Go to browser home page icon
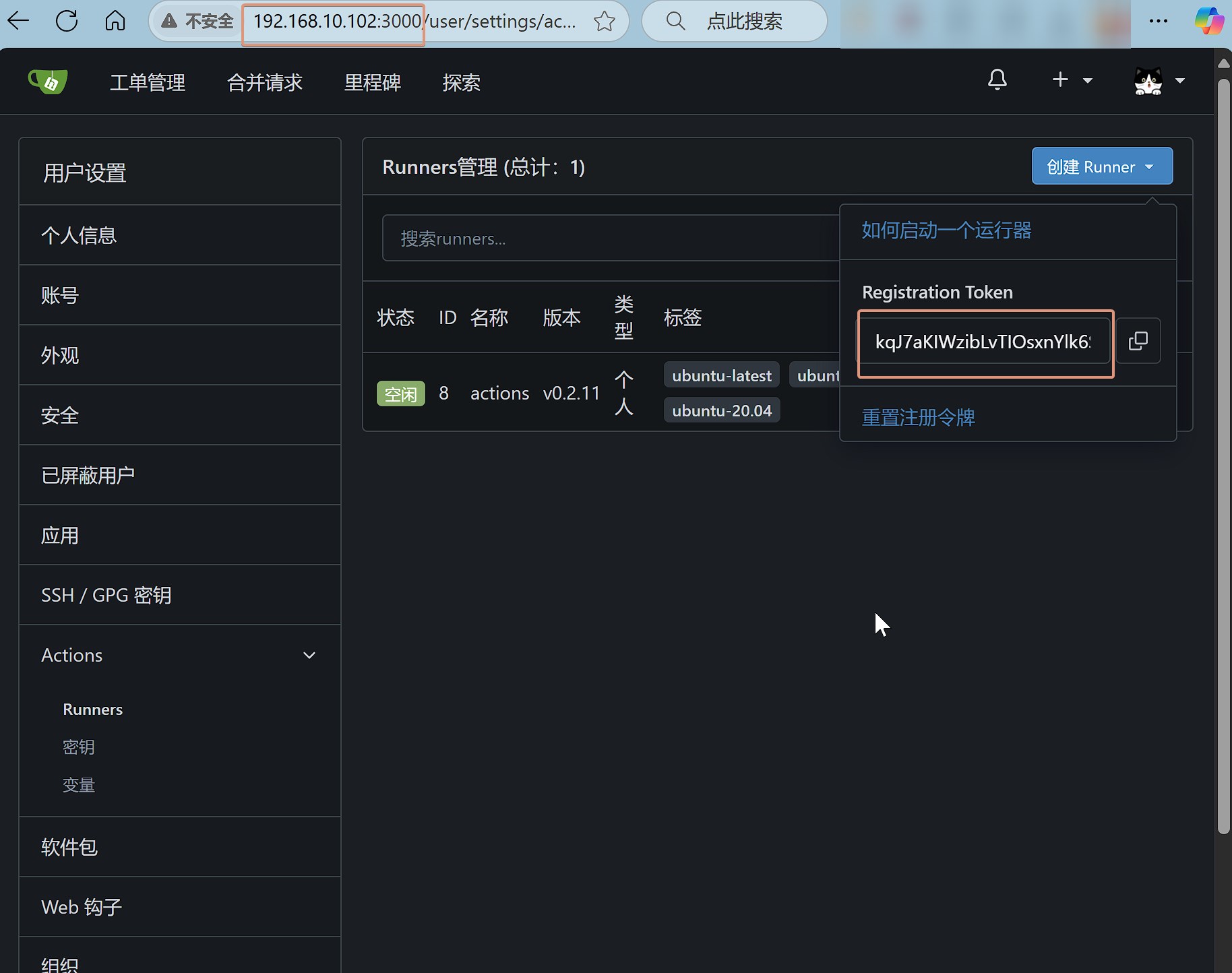 (115, 21)
